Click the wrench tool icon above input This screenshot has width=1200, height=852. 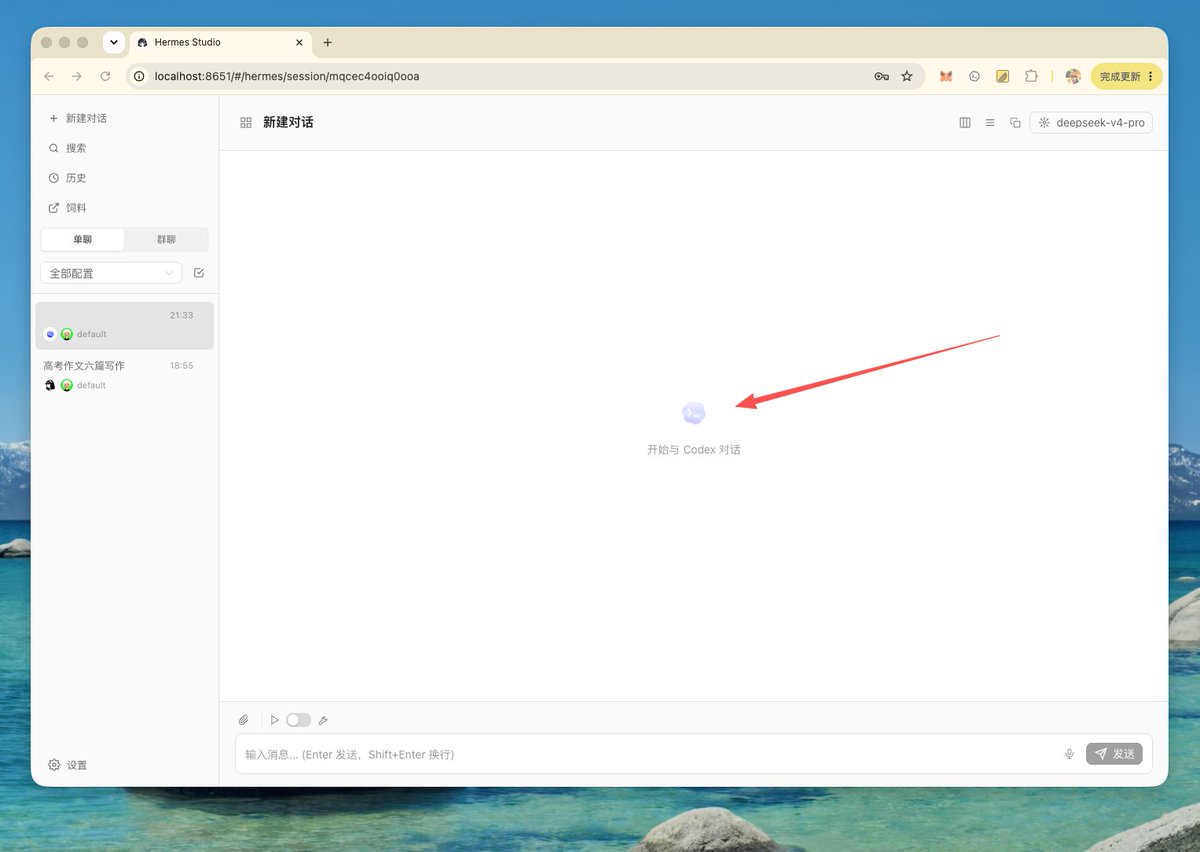coord(323,720)
